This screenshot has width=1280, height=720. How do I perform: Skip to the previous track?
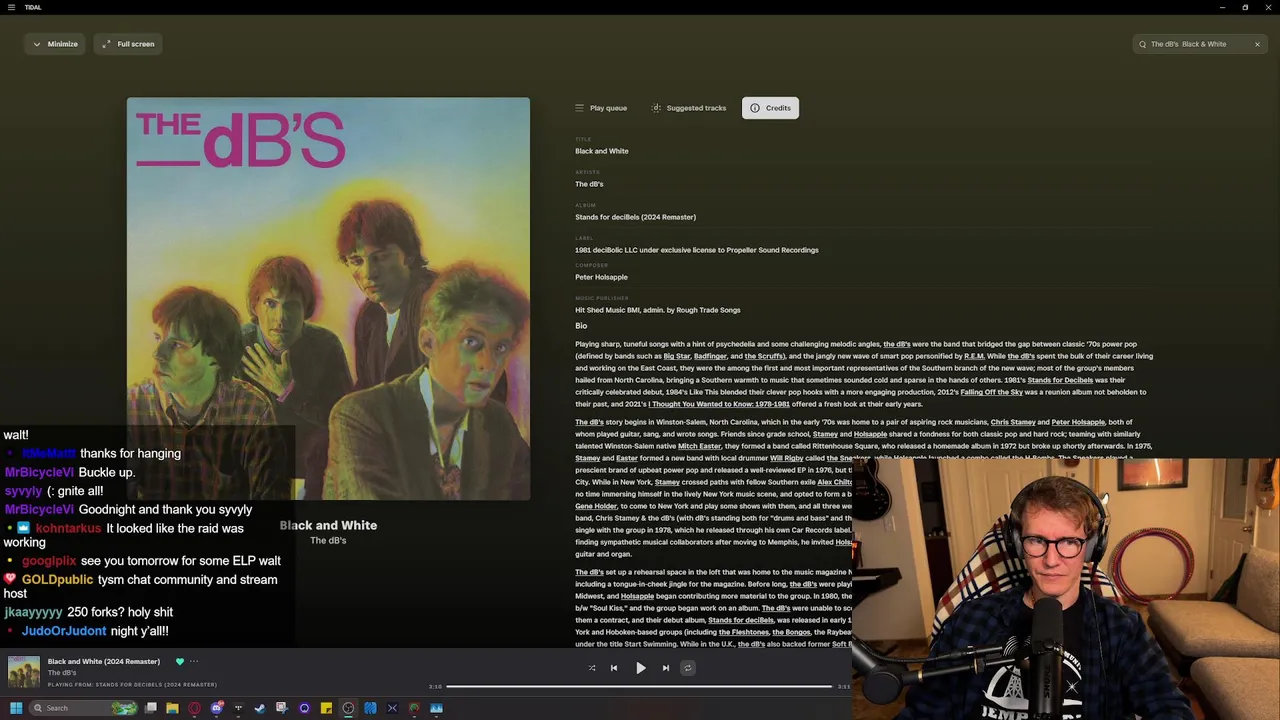click(x=614, y=668)
